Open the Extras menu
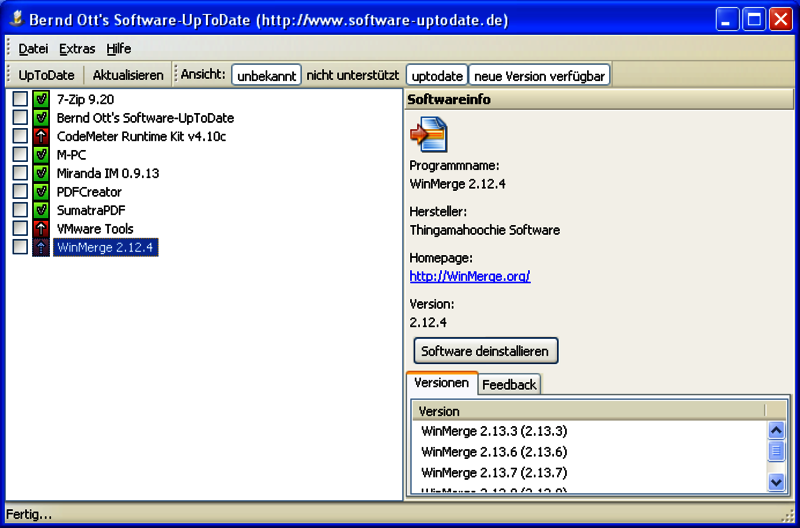The width and height of the screenshot is (800, 528). 77,48
